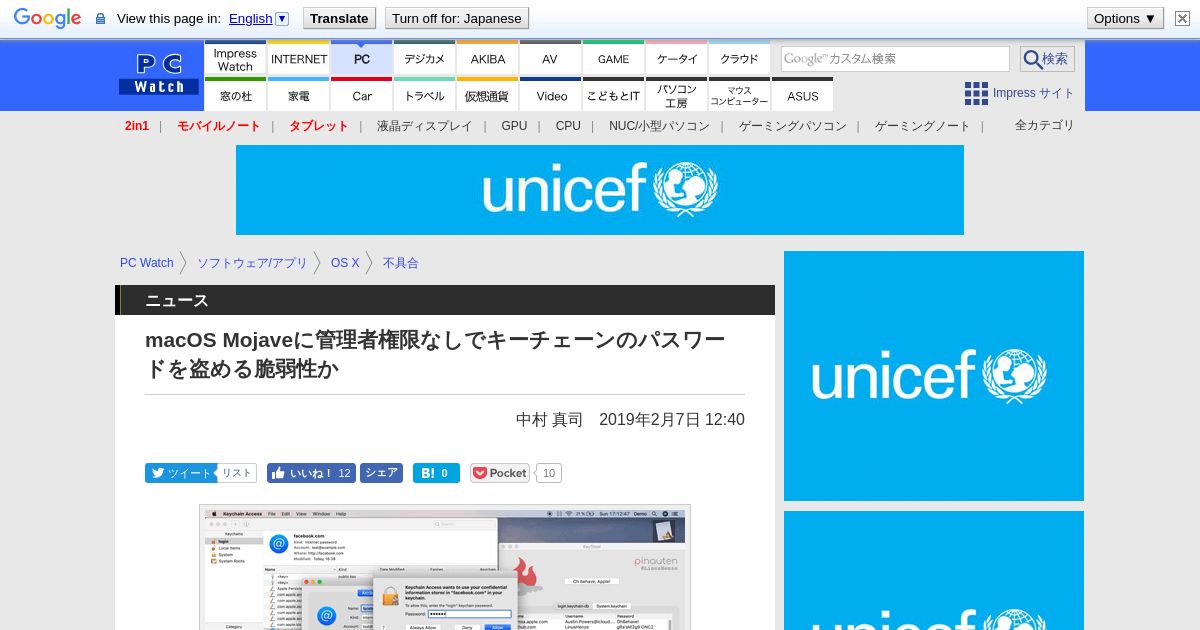Open the トラベル tab
This screenshot has width=1200, height=630.
(x=425, y=95)
